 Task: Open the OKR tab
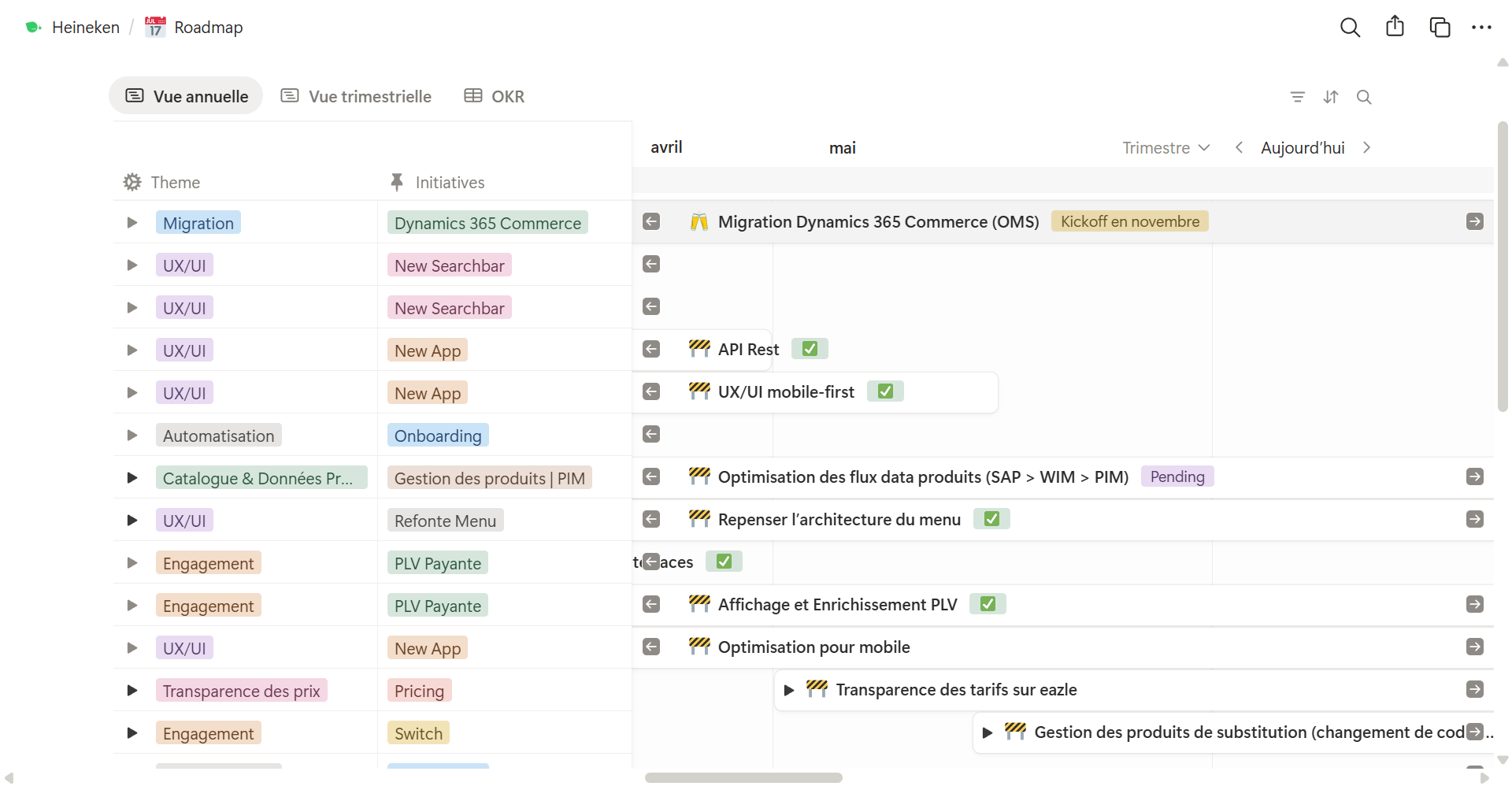click(493, 96)
